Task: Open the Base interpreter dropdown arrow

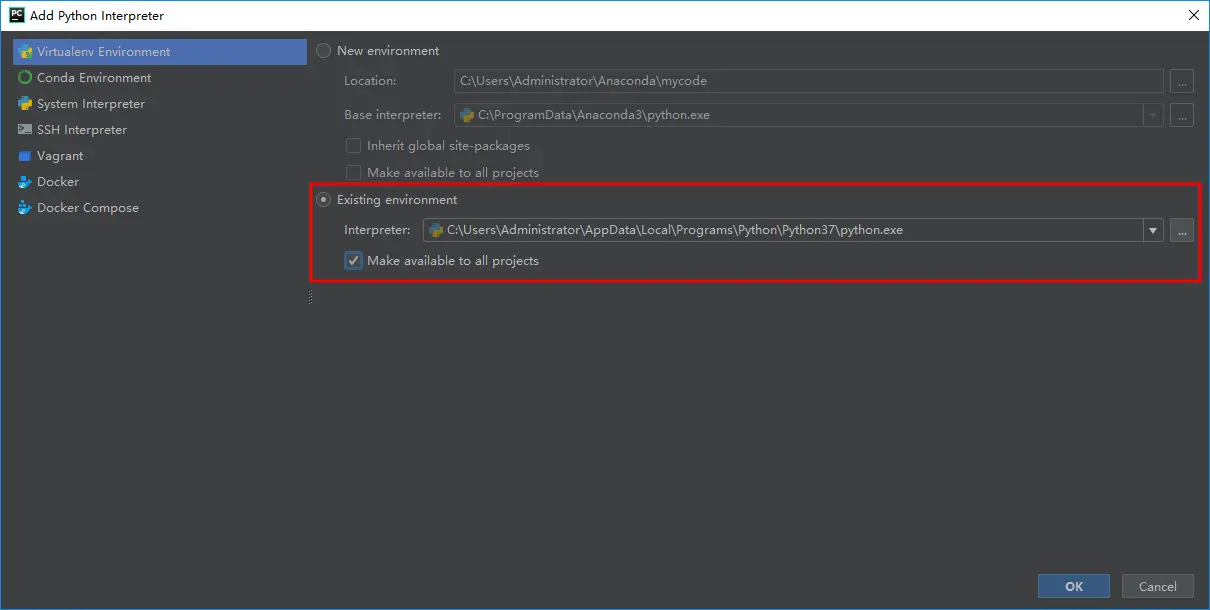Action: click(1154, 115)
